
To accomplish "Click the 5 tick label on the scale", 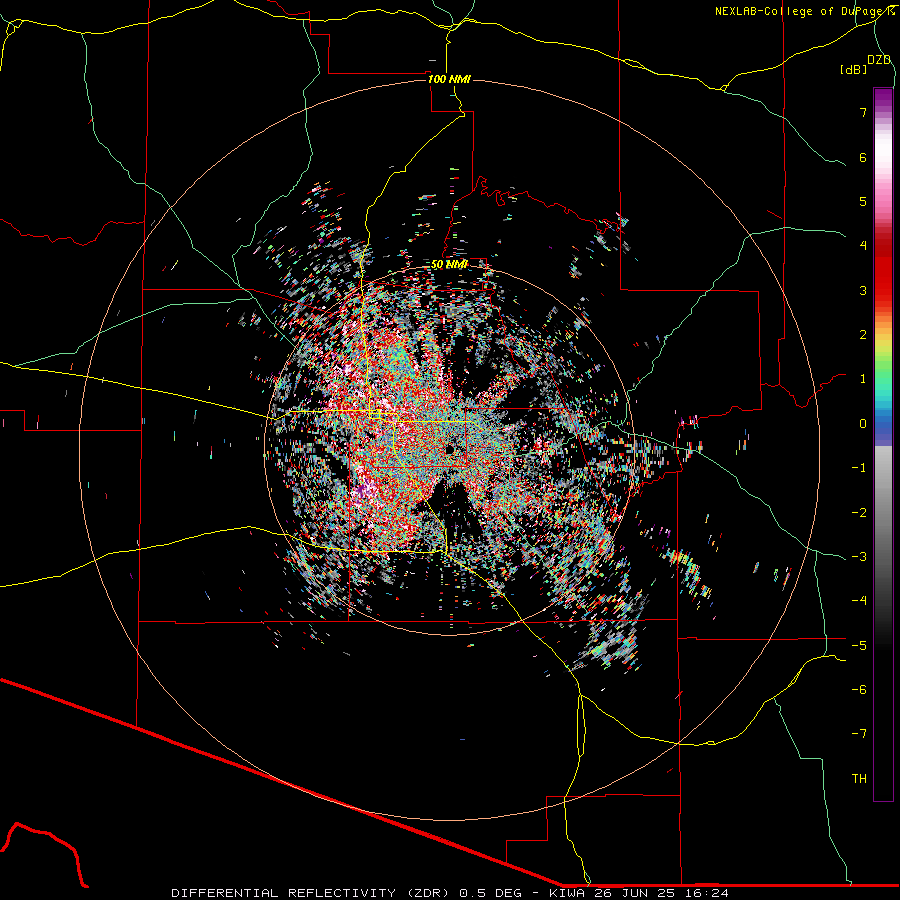I will click(x=863, y=201).
